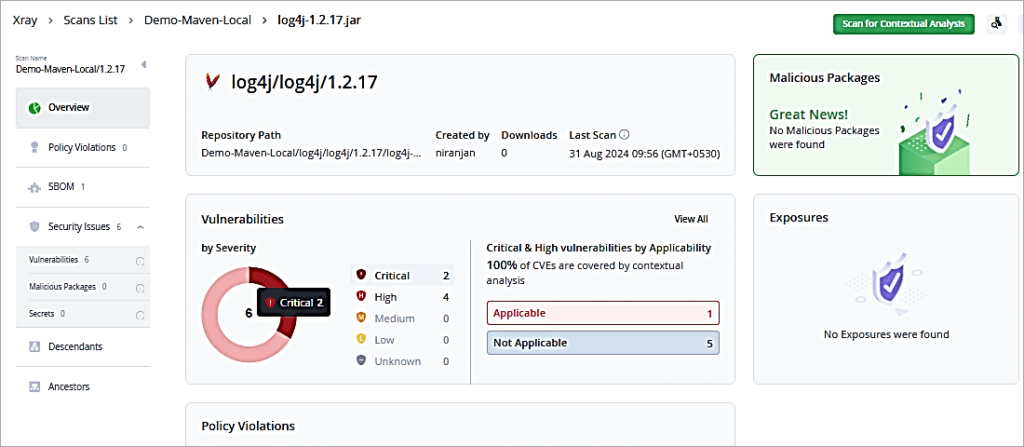Open the binoculars icon button in the top bar
Screen dimensions: 1024x447
tap(997, 24)
